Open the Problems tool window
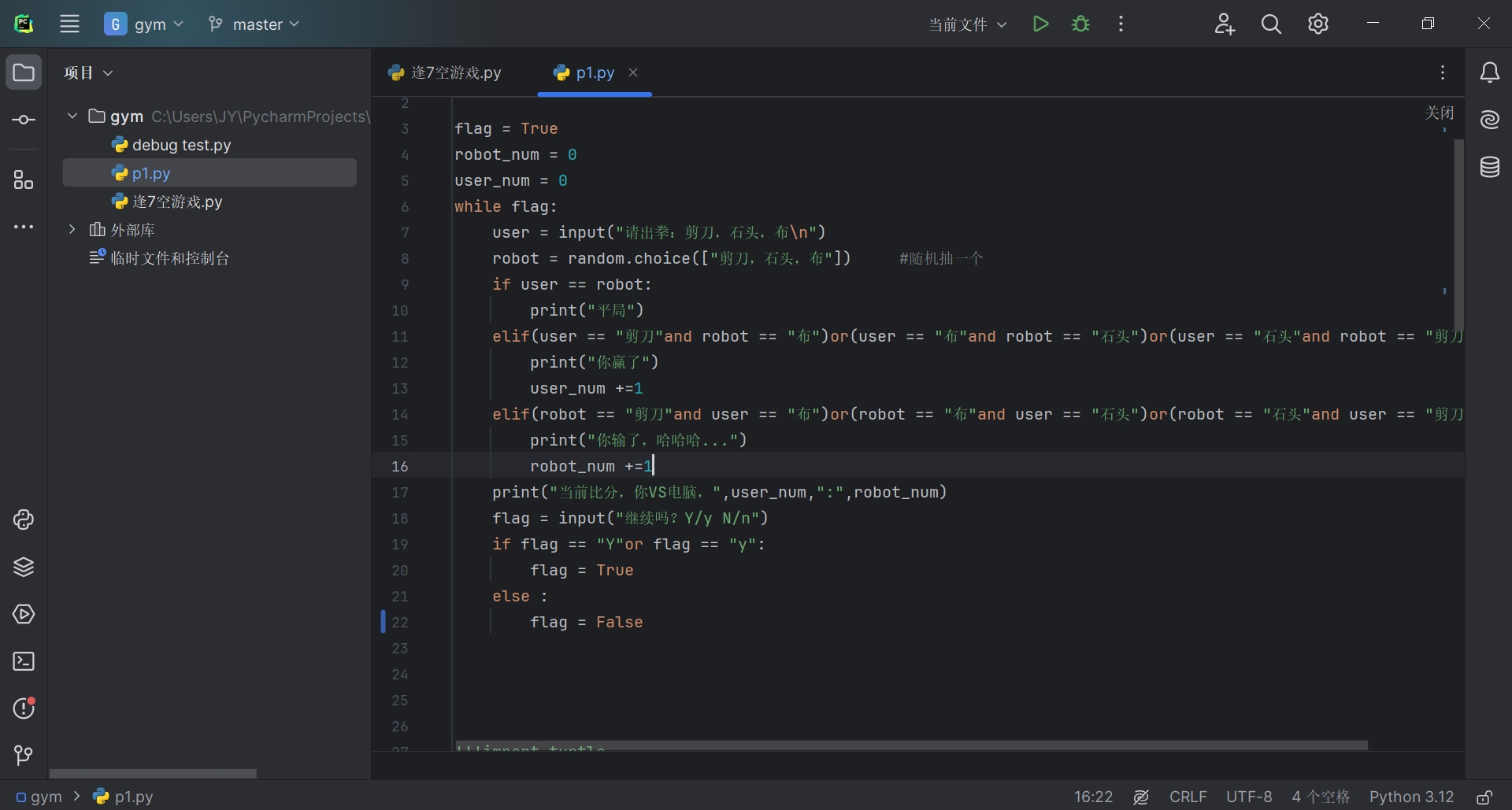The width and height of the screenshot is (1512, 810). tap(24, 708)
